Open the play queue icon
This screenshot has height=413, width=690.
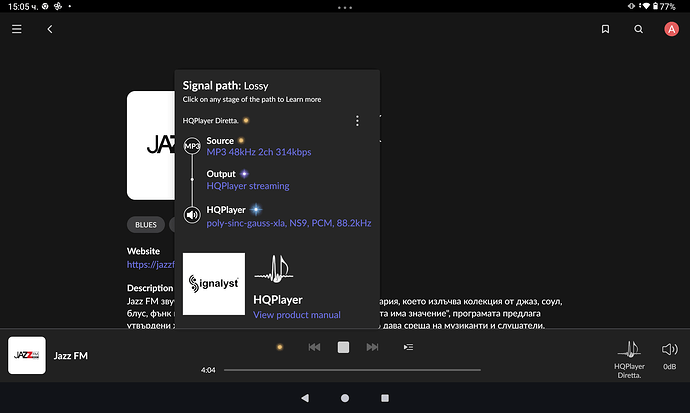click(408, 347)
